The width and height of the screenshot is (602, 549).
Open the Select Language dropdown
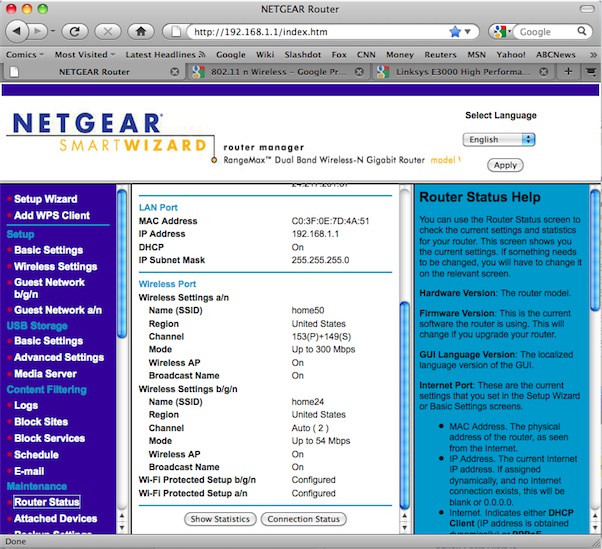(x=499, y=139)
